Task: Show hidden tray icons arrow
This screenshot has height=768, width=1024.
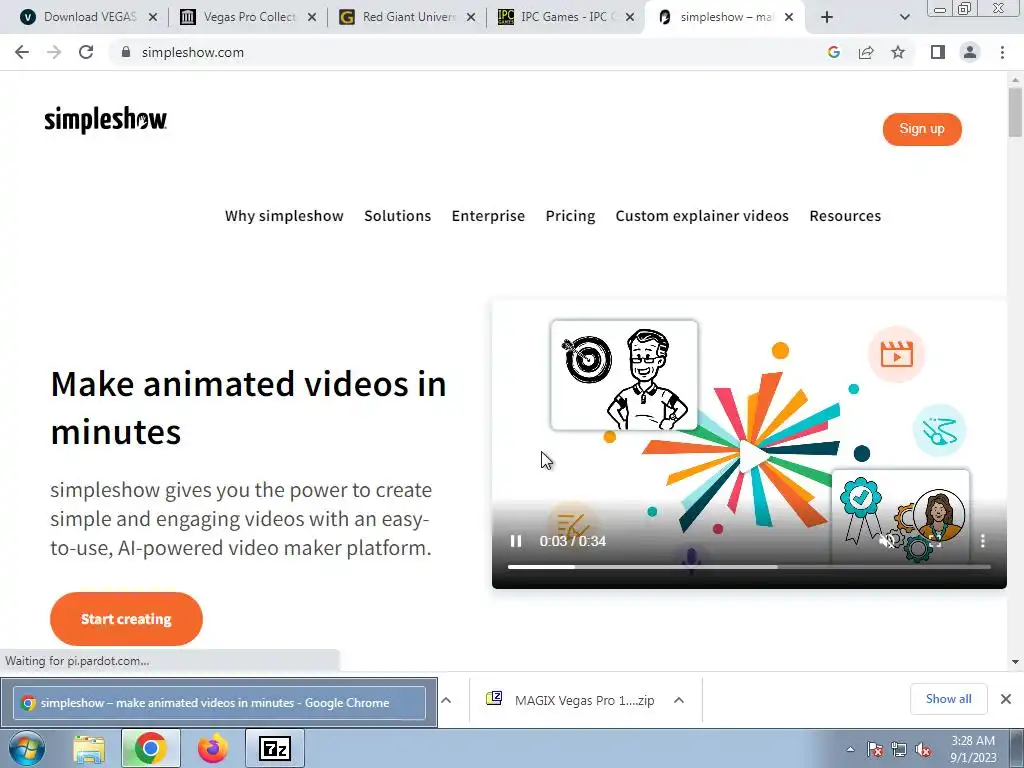Action: pos(850,749)
